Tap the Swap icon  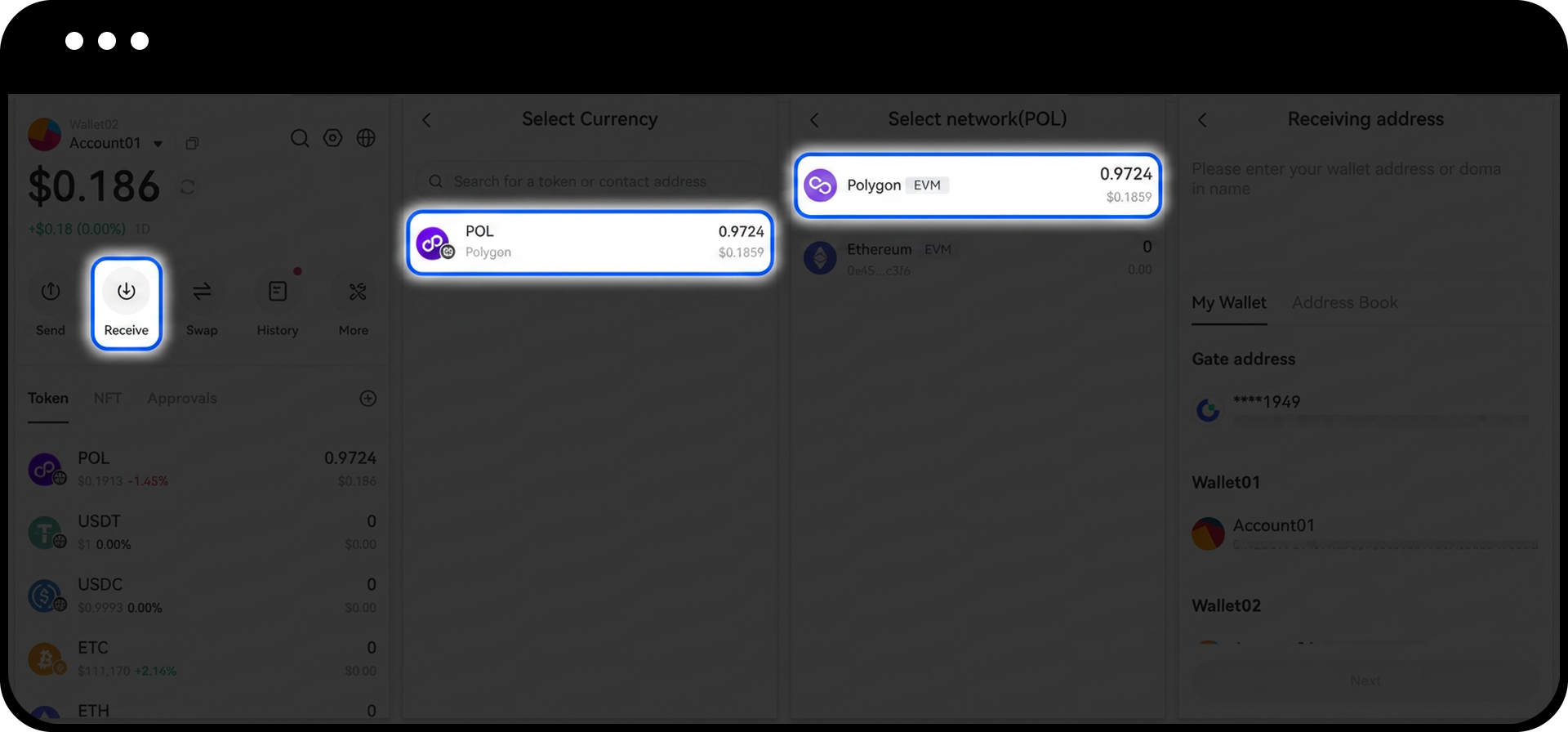click(x=202, y=292)
